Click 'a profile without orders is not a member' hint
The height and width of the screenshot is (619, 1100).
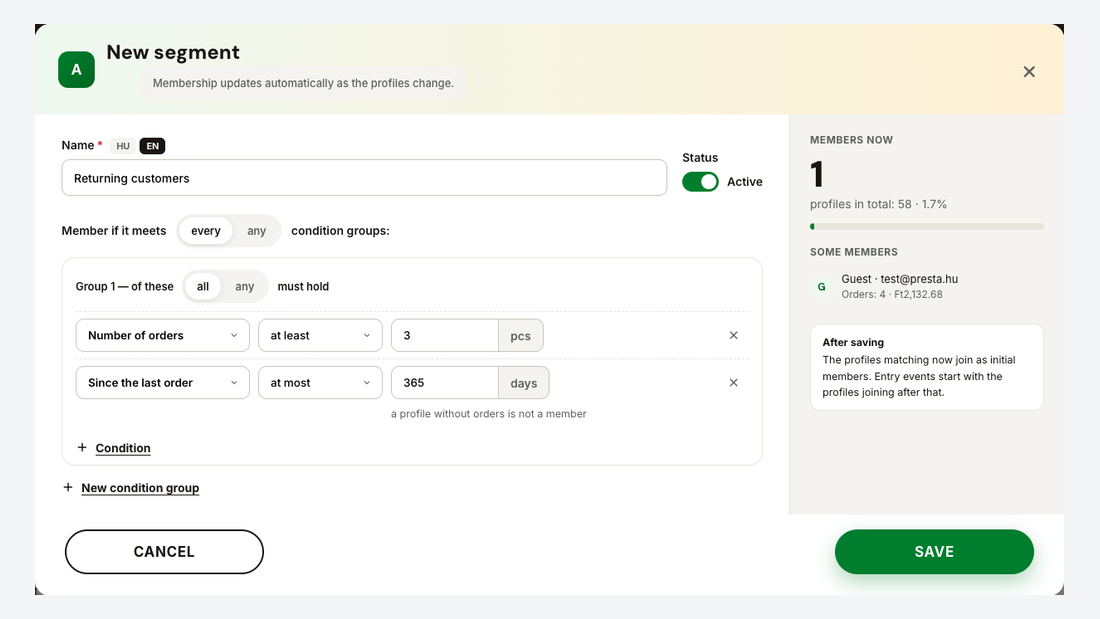tap(488, 414)
